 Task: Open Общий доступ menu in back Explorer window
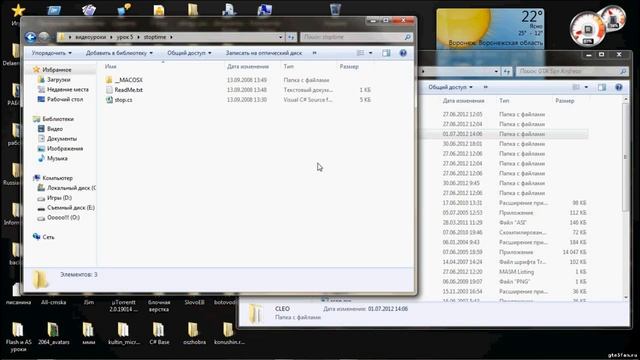[x=450, y=87]
